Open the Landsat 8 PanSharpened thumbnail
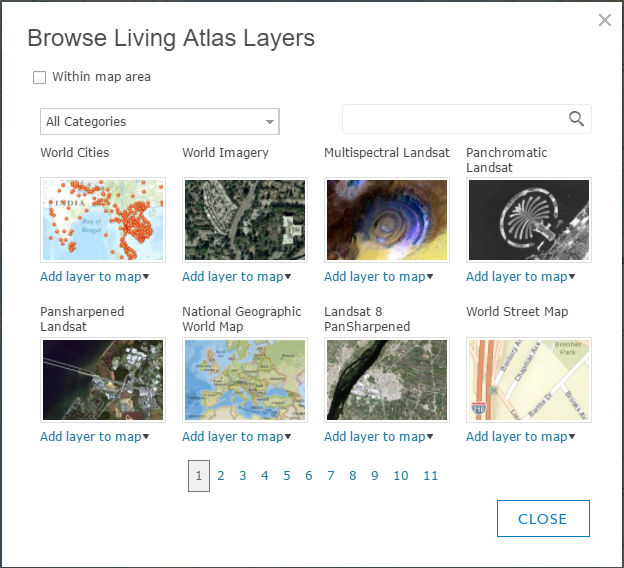624x568 pixels. tap(387, 380)
